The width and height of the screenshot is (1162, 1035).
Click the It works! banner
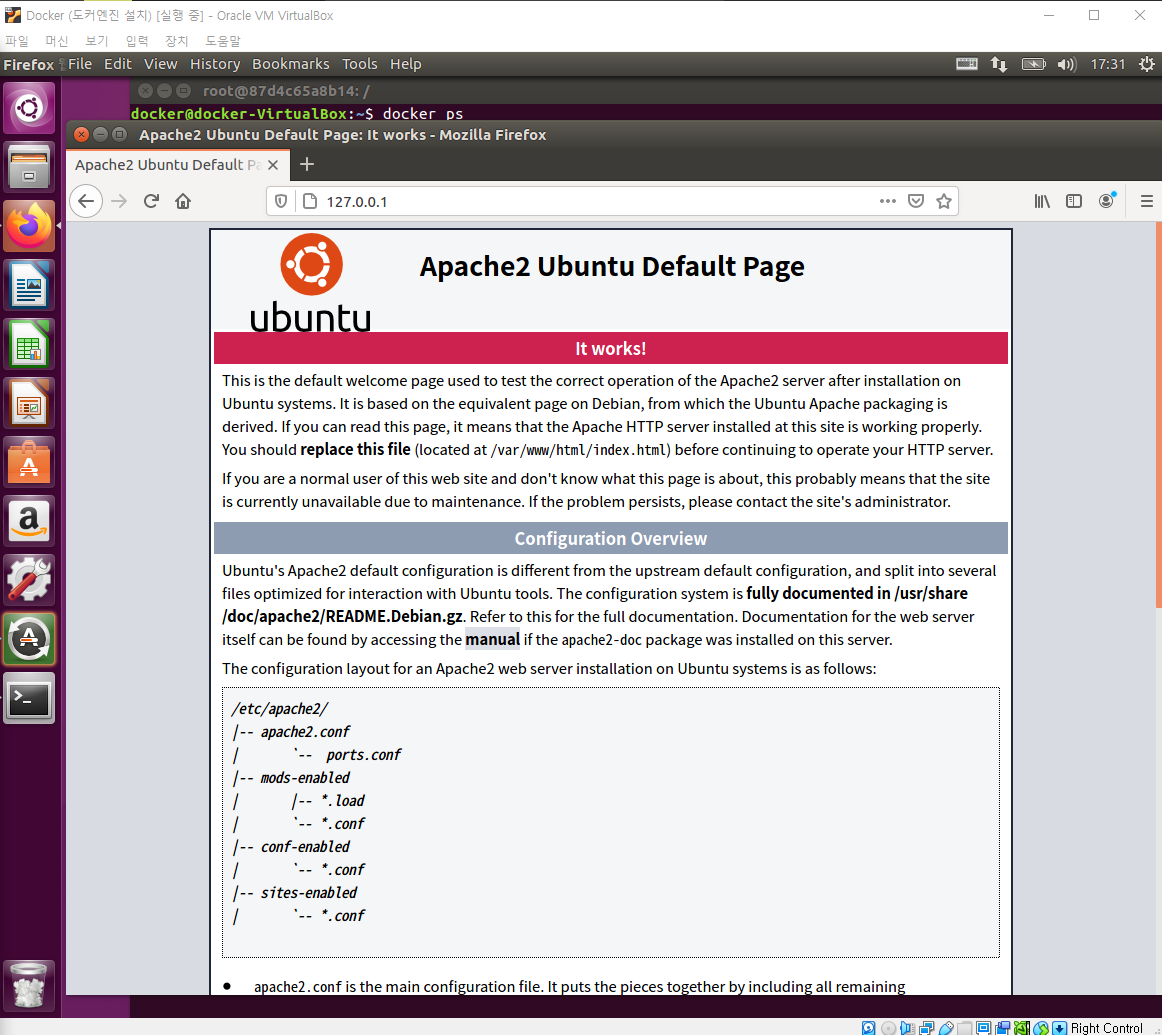point(611,348)
